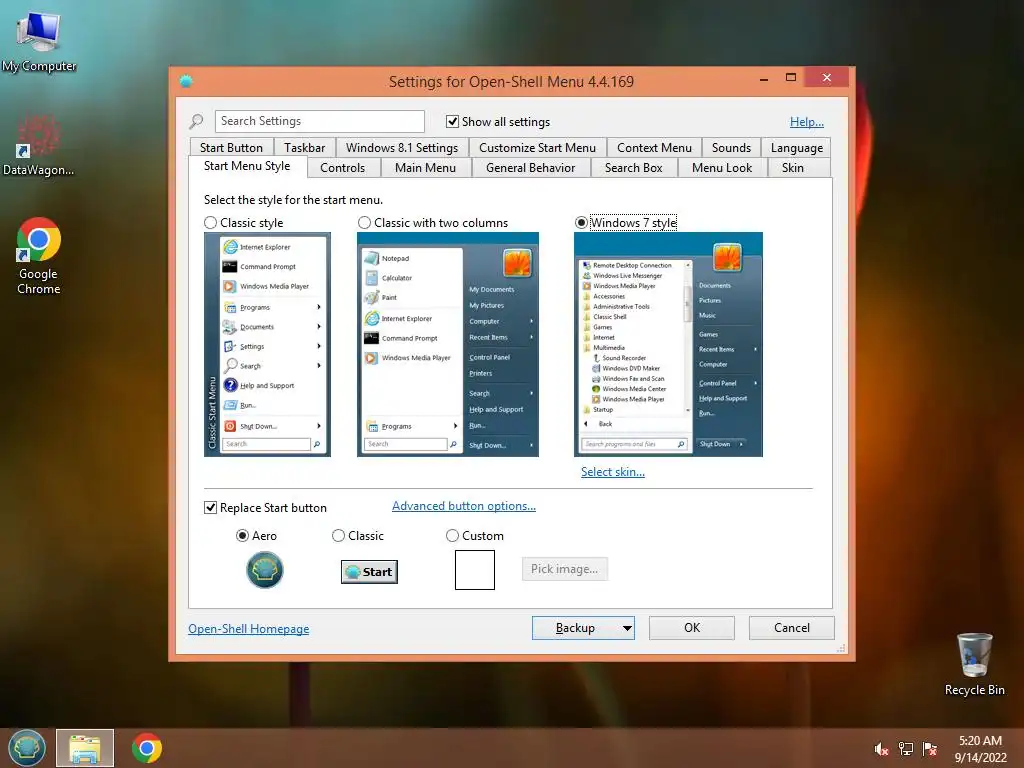Open the Menu Look tab
This screenshot has width=1024, height=768.
pos(722,168)
